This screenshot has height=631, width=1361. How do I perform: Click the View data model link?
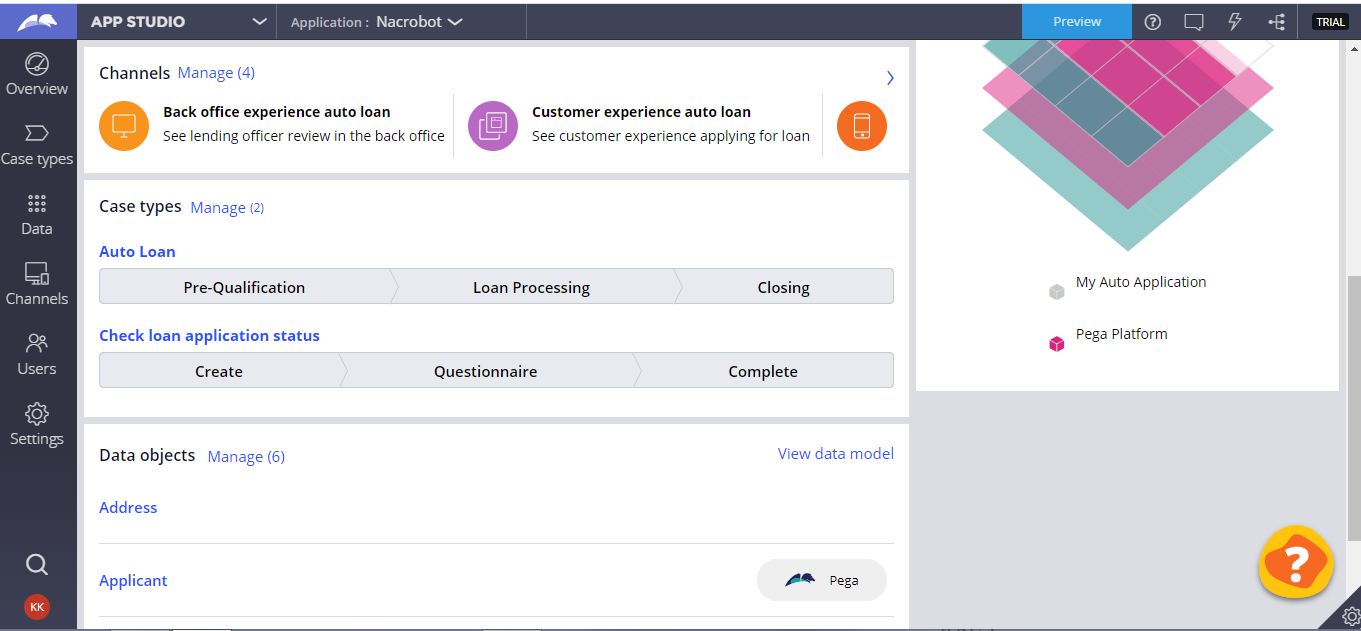(836, 454)
